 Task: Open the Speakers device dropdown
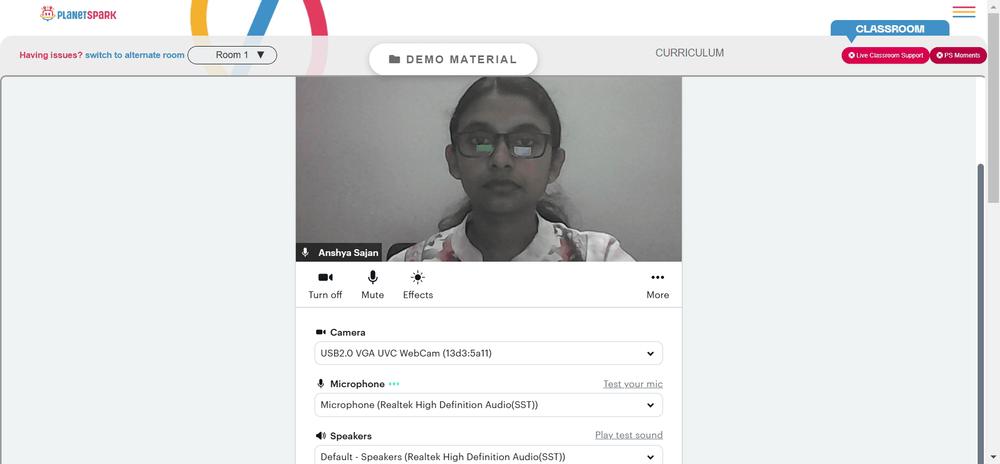click(x=489, y=455)
